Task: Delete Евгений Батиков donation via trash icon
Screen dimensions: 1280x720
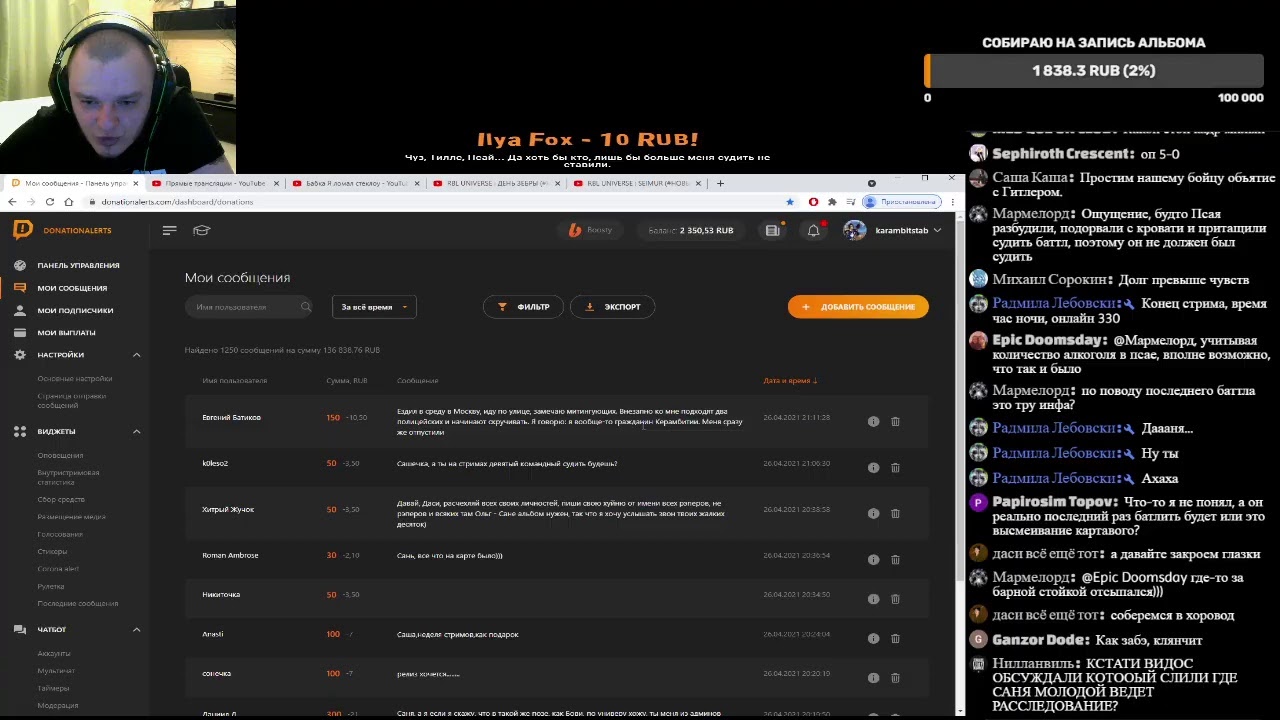Action: click(x=895, y=421)
